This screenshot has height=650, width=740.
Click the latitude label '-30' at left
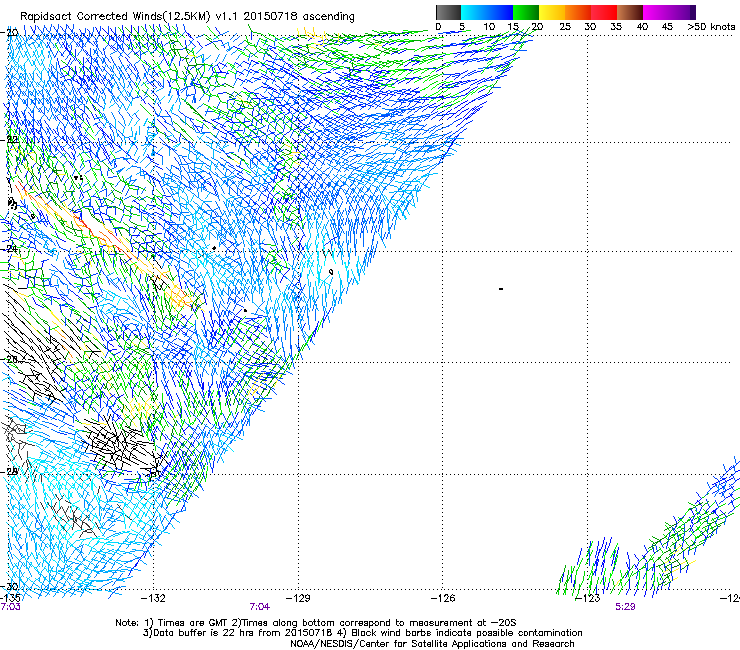click(9, 587)
